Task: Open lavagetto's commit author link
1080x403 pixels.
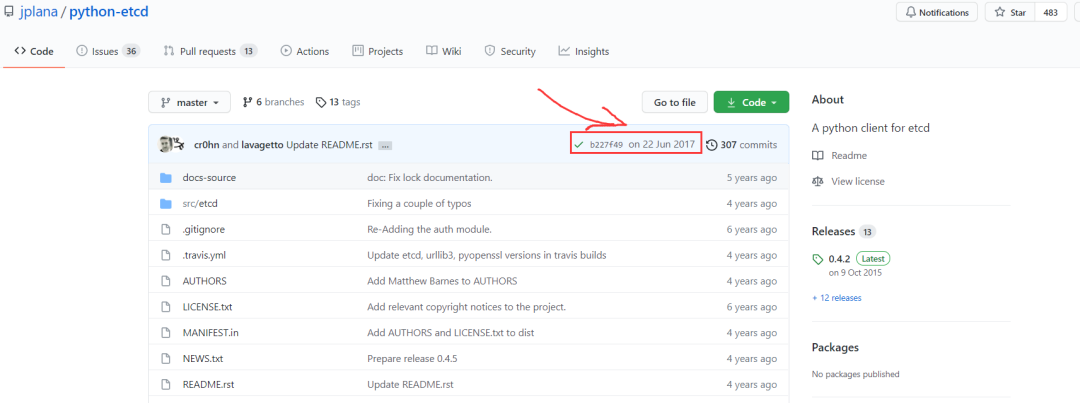Action: (x=262, y=145)
